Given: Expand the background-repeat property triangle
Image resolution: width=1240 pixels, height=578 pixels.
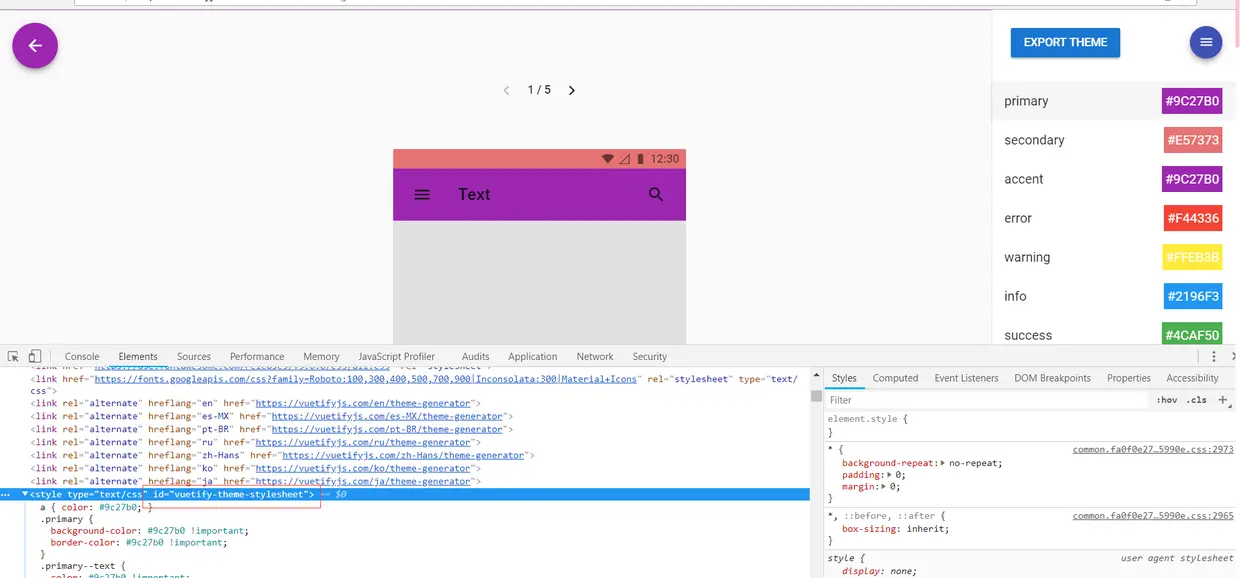Looking at the screenshot, I should (944, 463).
